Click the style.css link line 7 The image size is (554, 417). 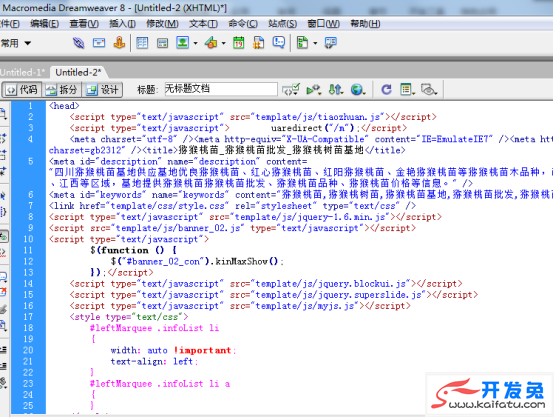tap(232, 206)
